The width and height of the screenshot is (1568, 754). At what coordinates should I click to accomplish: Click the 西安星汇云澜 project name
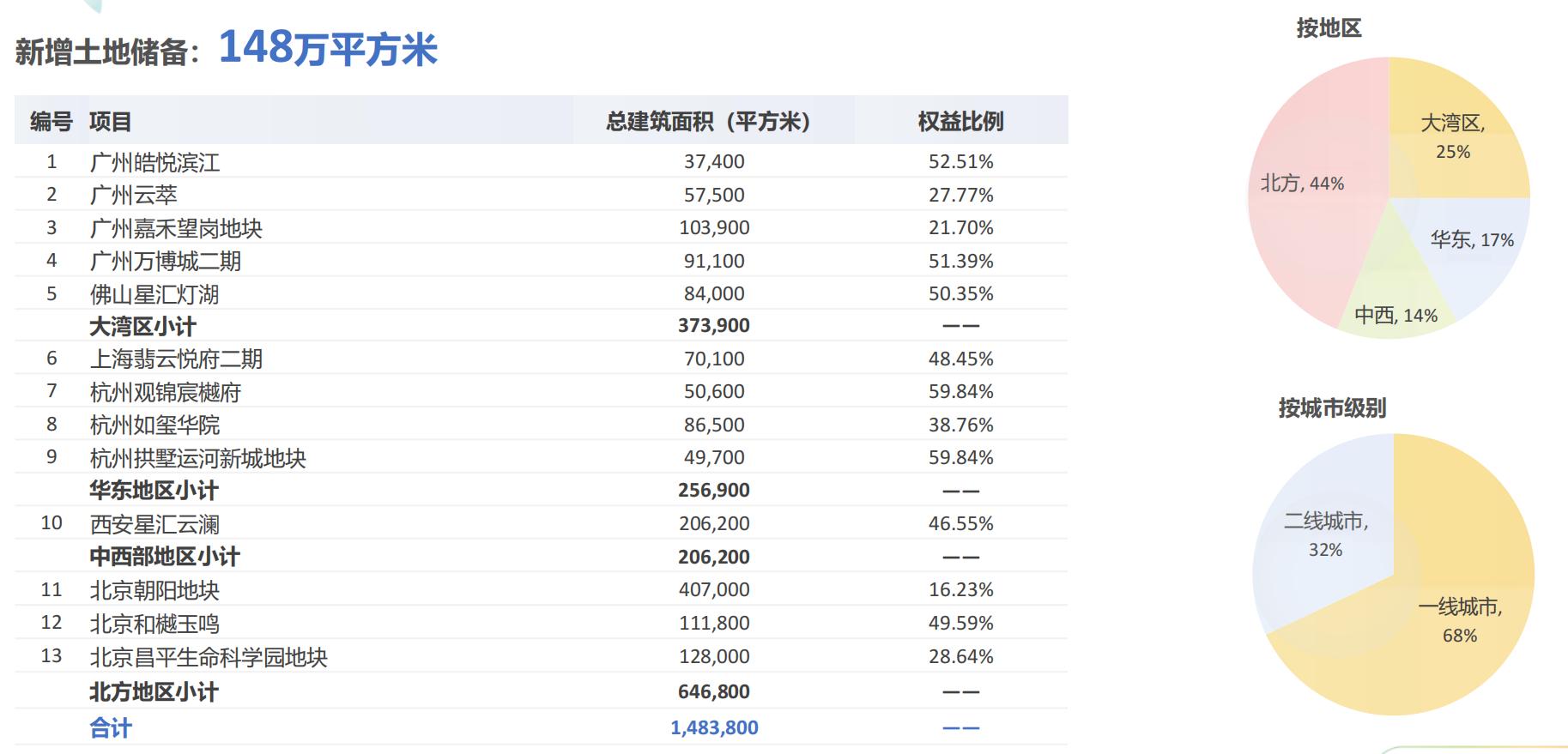[154, 523]
